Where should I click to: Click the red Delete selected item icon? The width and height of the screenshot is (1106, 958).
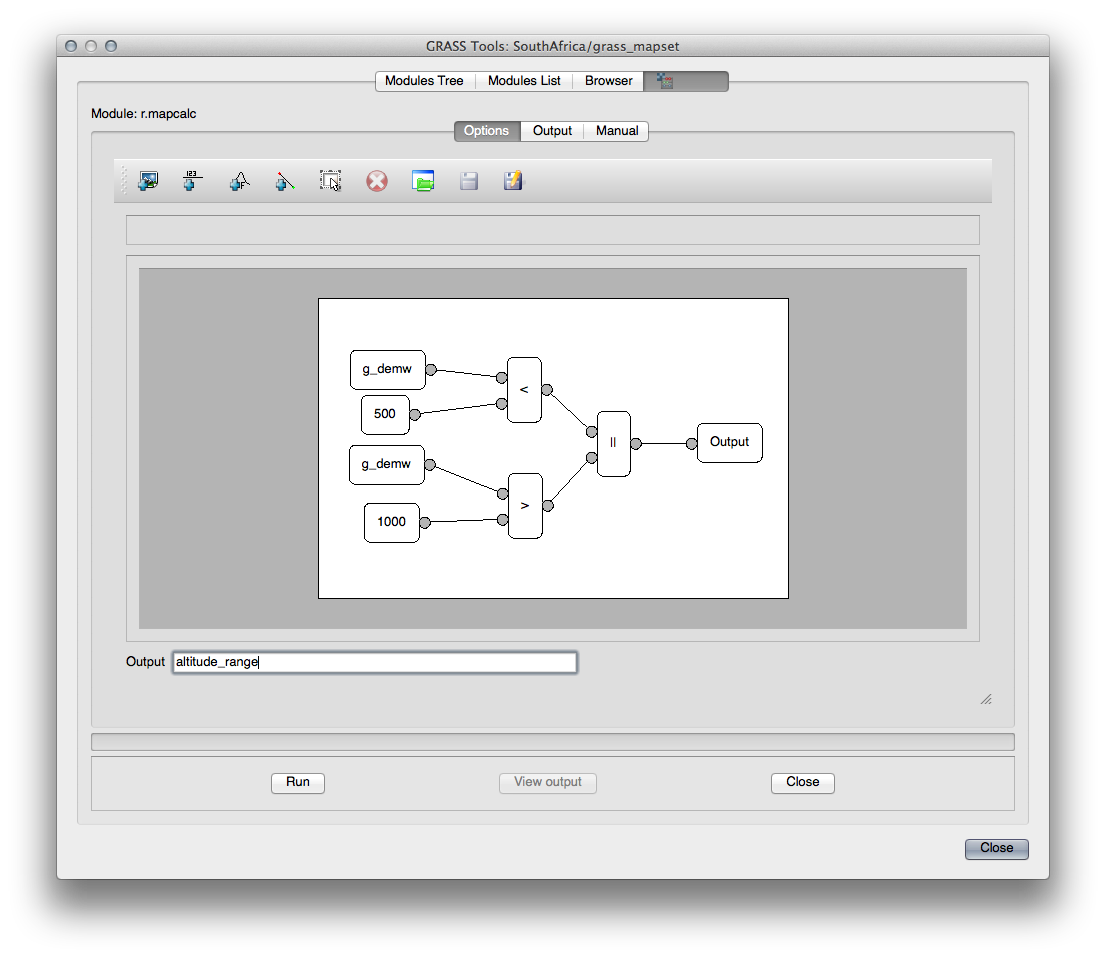pyautogui.click(x=376, y=181)
